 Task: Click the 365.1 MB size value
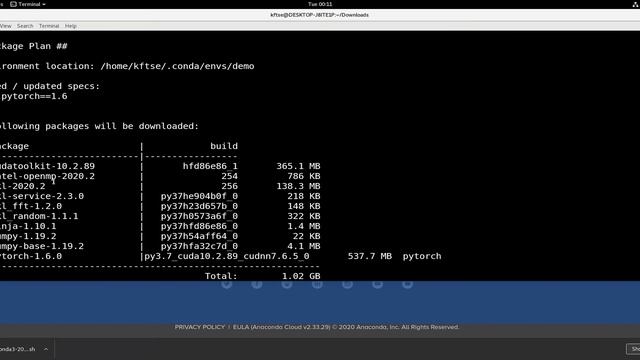click(x=298, y=166)
